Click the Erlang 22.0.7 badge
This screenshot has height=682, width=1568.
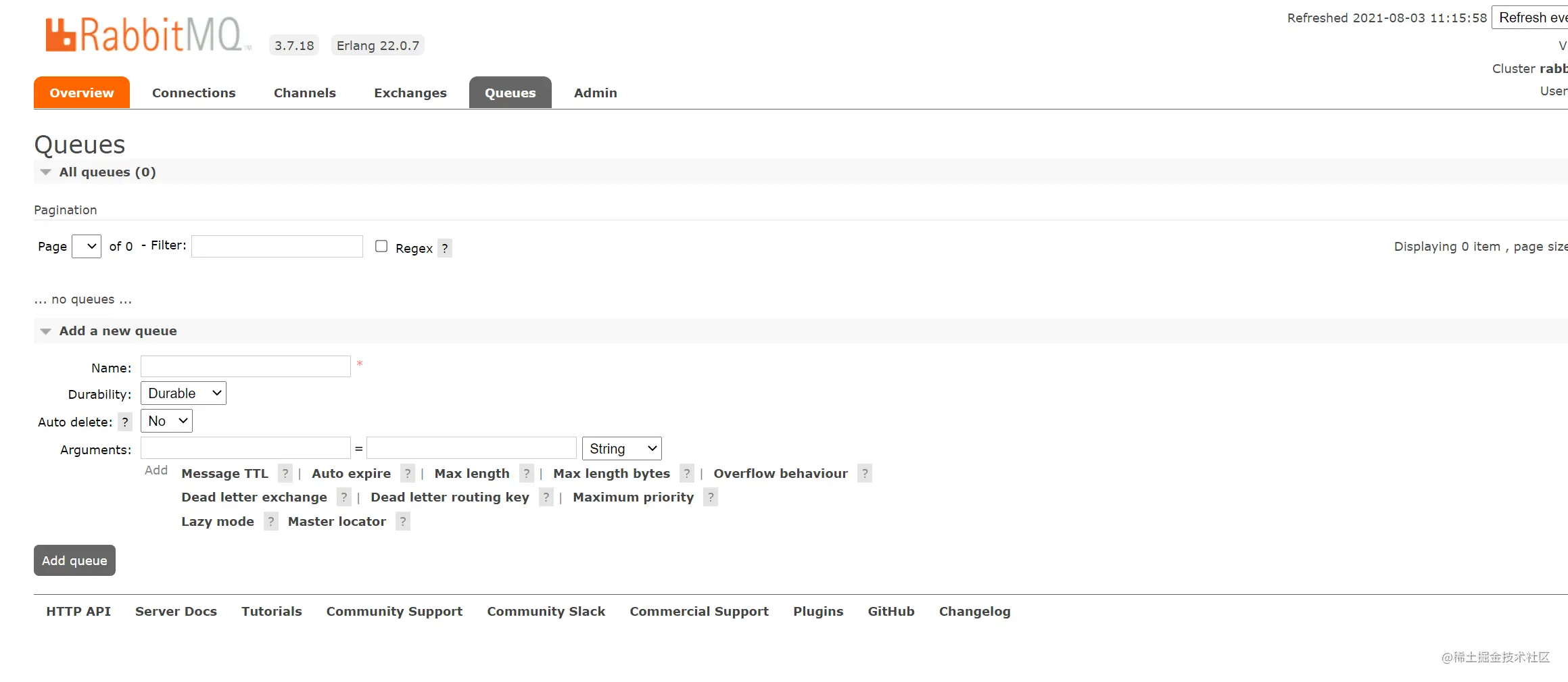[378, 45]
